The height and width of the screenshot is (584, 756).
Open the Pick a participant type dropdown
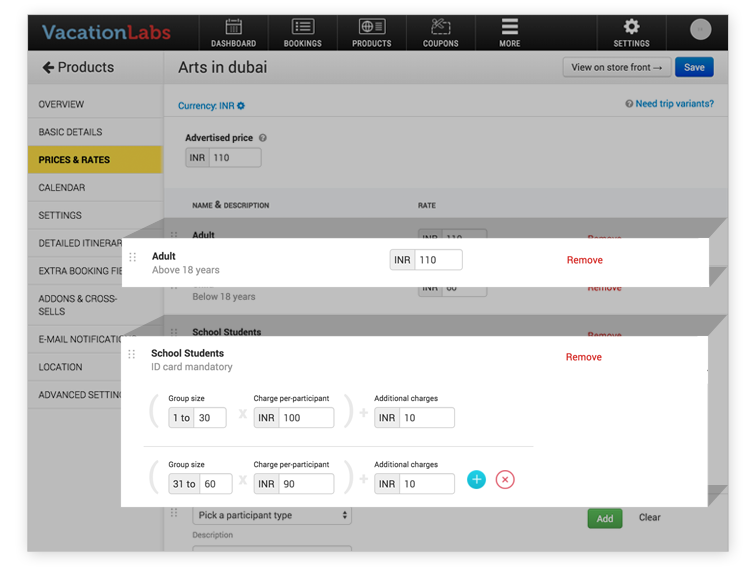click(x=272, y=515)
